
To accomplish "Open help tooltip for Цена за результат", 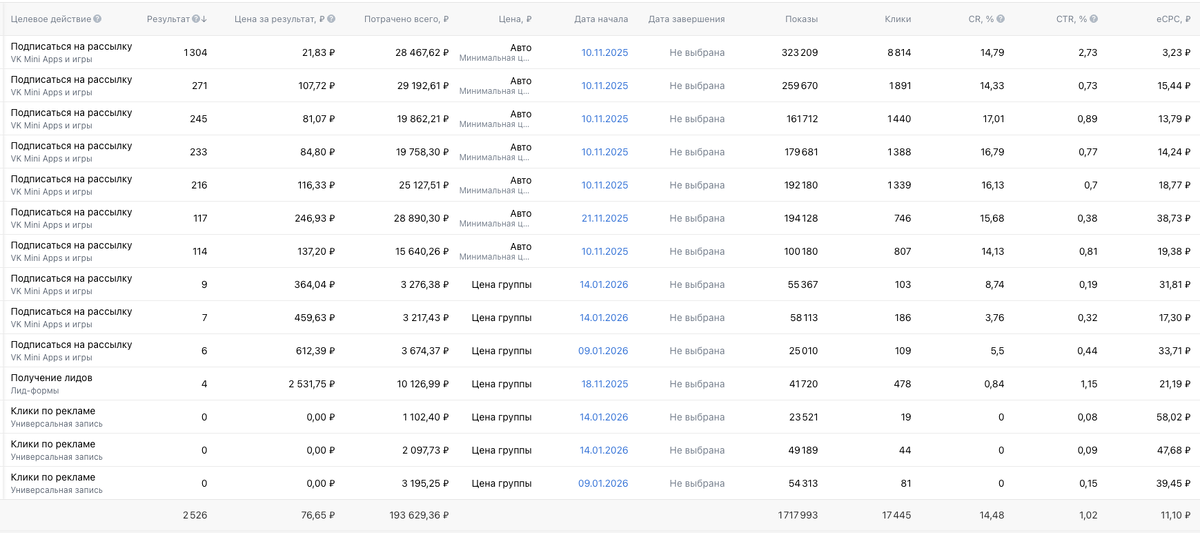I will point(331,19).
